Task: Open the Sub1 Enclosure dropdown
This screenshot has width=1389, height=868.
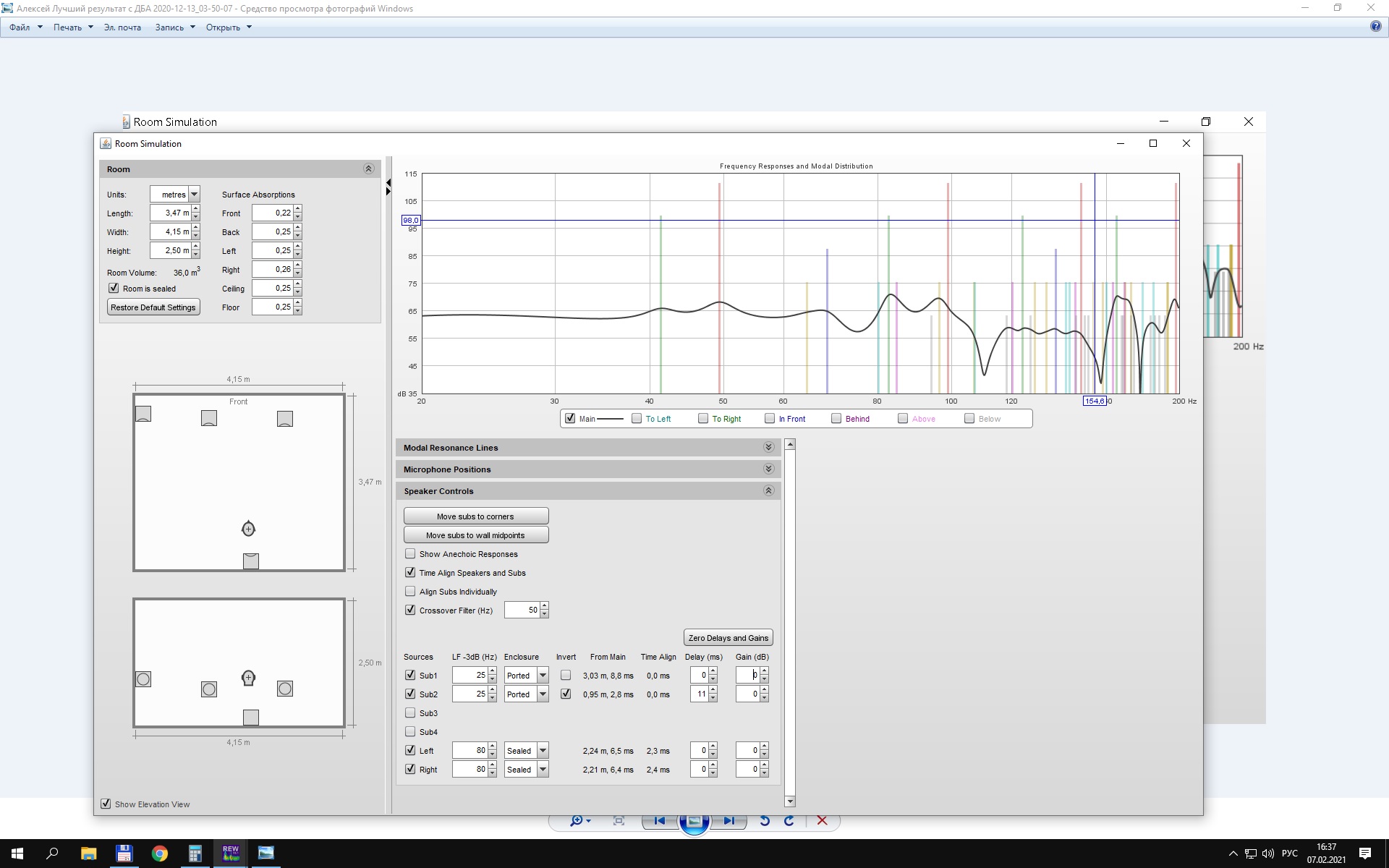Action: (543, 675)
